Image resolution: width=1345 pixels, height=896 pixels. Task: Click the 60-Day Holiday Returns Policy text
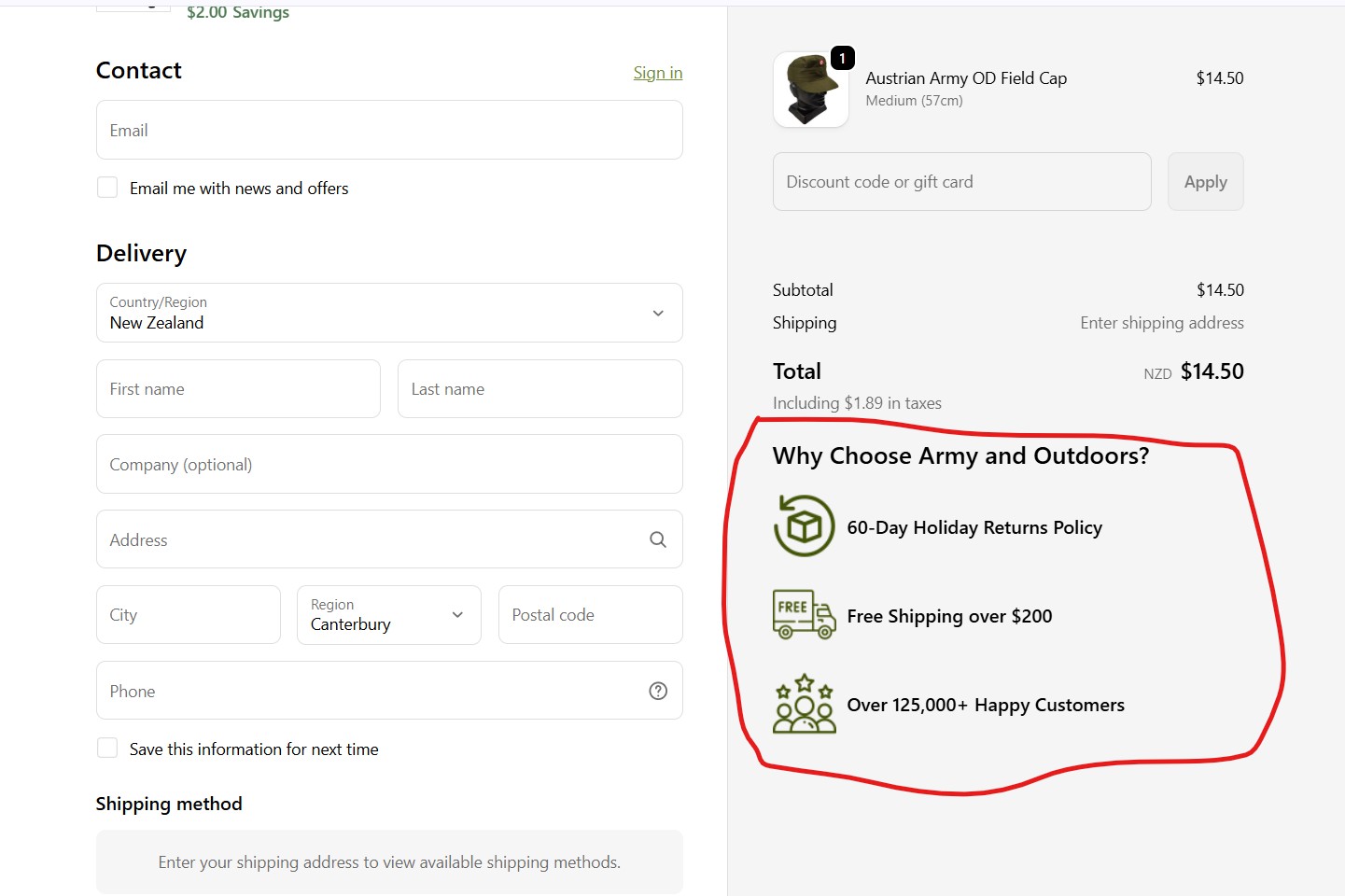[974, 527]
